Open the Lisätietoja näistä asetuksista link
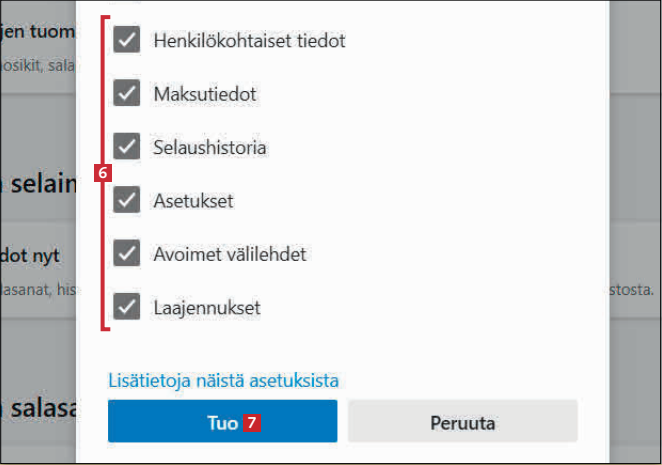Screen dimensions: 662x465 click(x=223, y=381)
